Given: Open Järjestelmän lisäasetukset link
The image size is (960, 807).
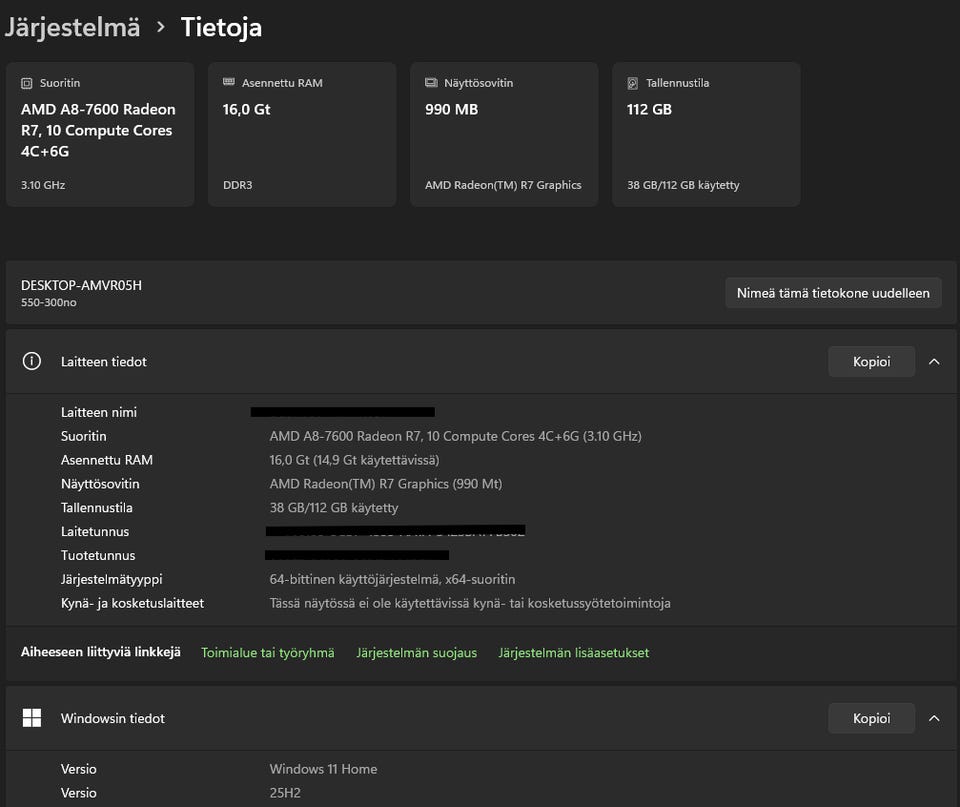Looking at the screenshot, I should (573, 653).
